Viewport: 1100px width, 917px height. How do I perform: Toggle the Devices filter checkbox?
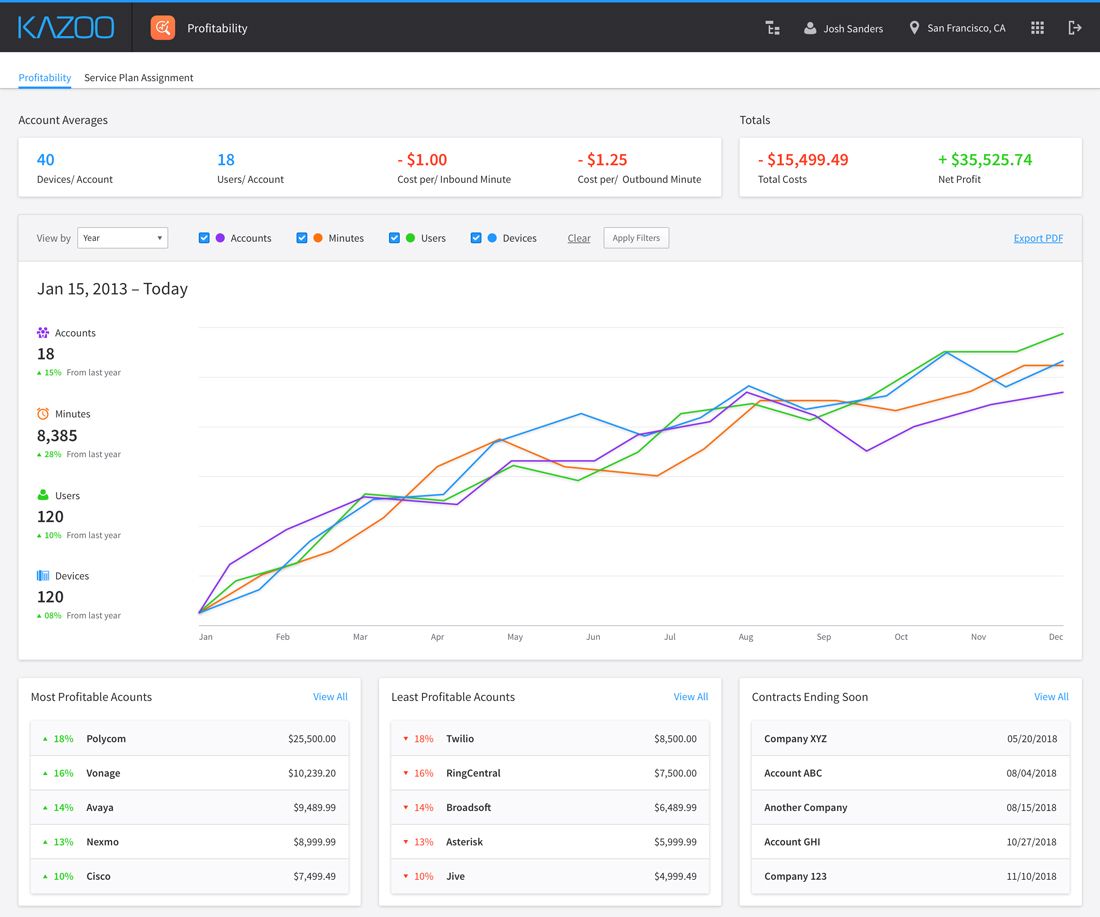click(476, 238)
